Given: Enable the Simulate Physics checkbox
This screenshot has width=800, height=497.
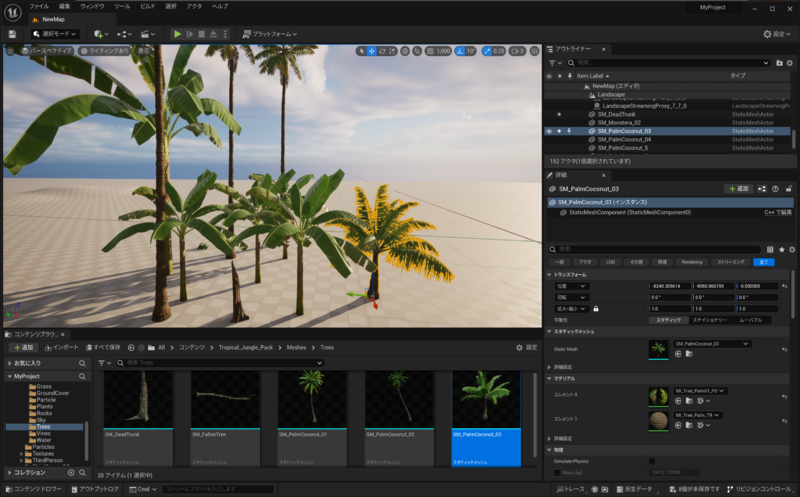Looking at the screenshot, I should (x=653, y=461).
